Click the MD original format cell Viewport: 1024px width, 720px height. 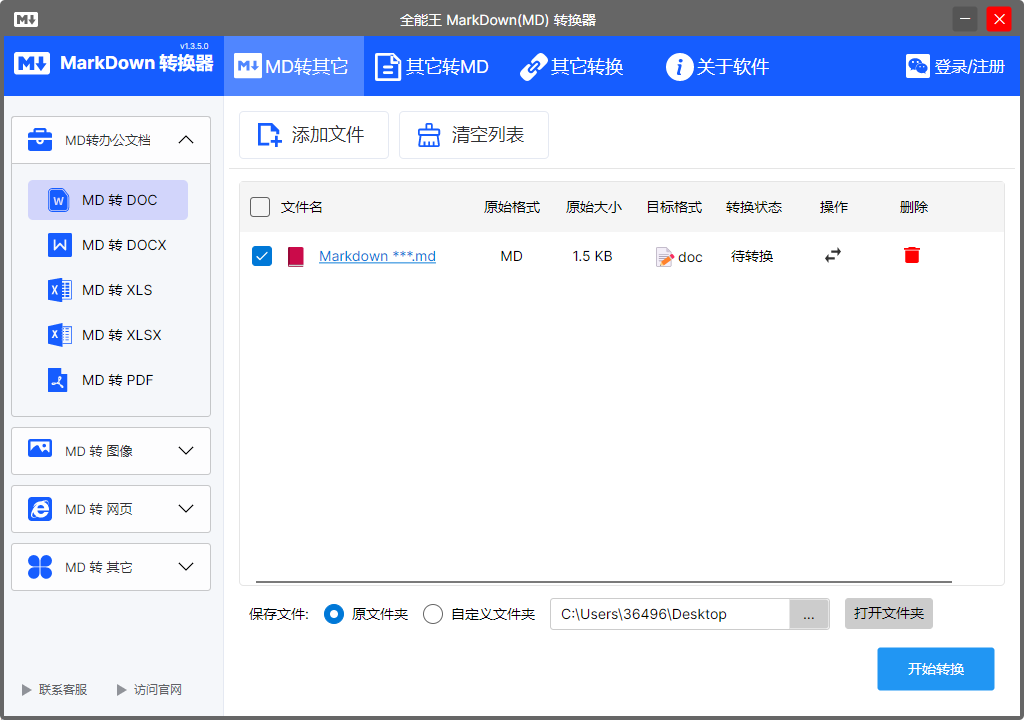coord(511,256)
